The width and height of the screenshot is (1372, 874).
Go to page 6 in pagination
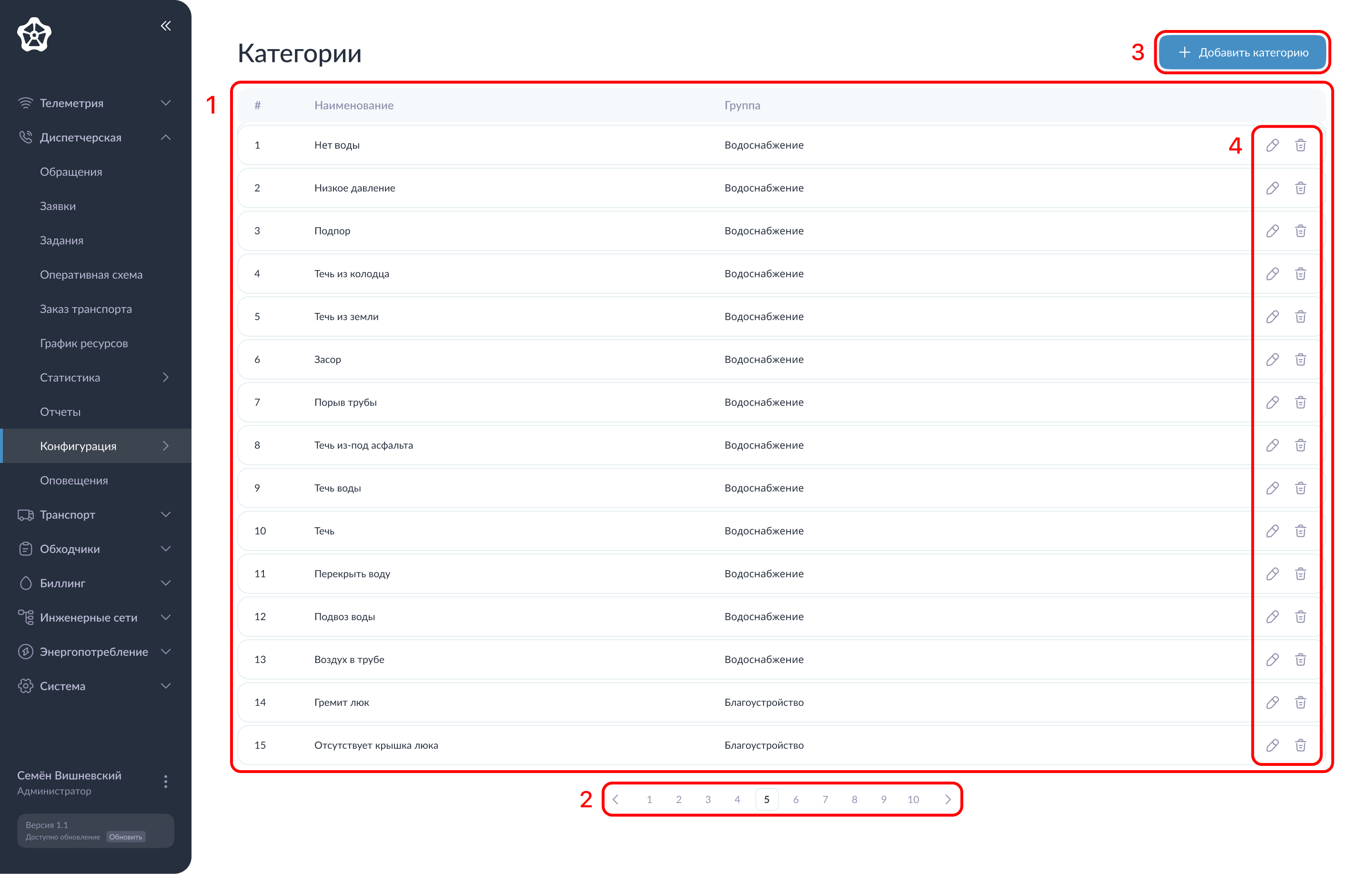click(x=796, y=799)
